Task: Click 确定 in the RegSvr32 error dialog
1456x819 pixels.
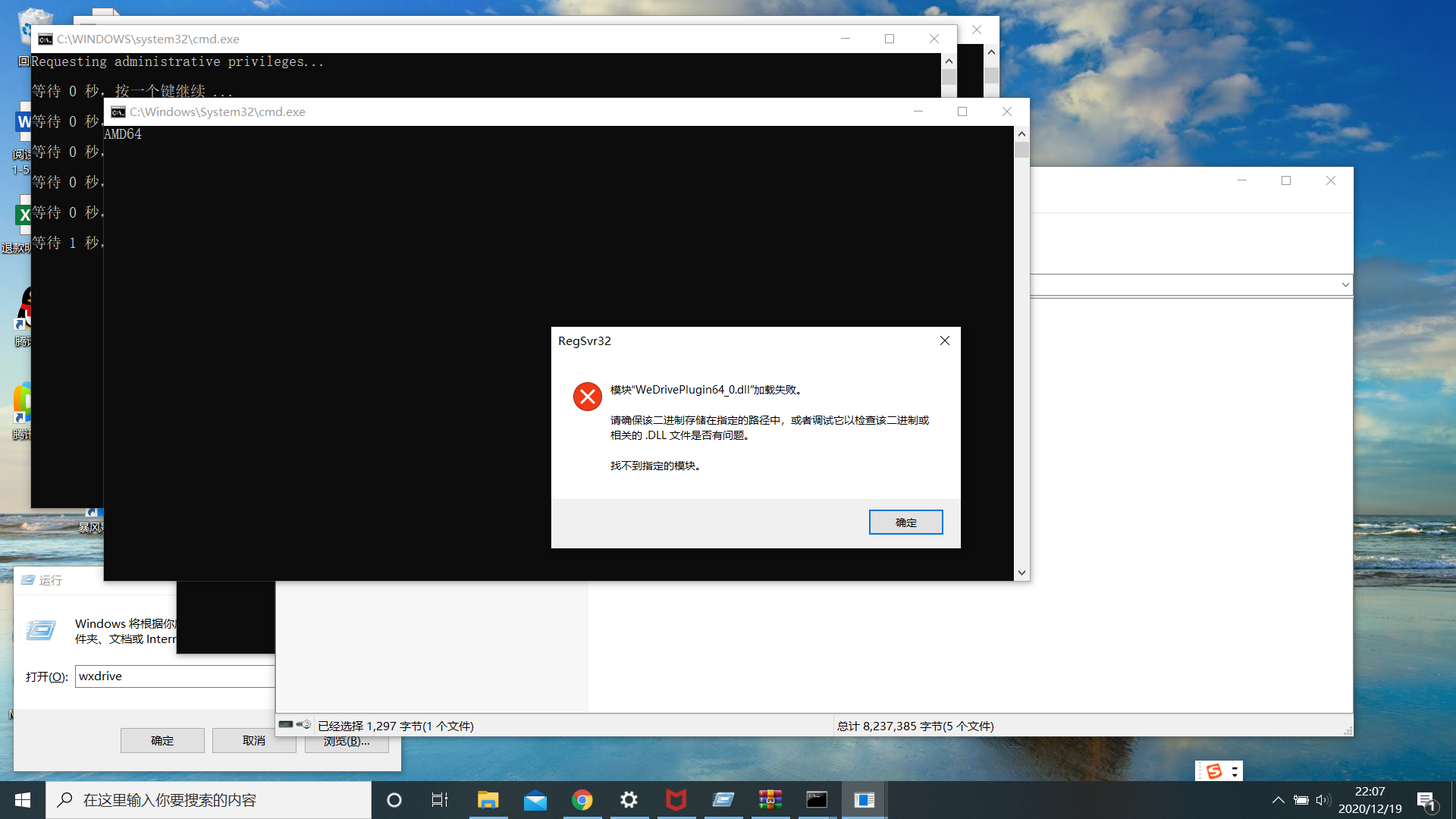Action: point(905,522)
